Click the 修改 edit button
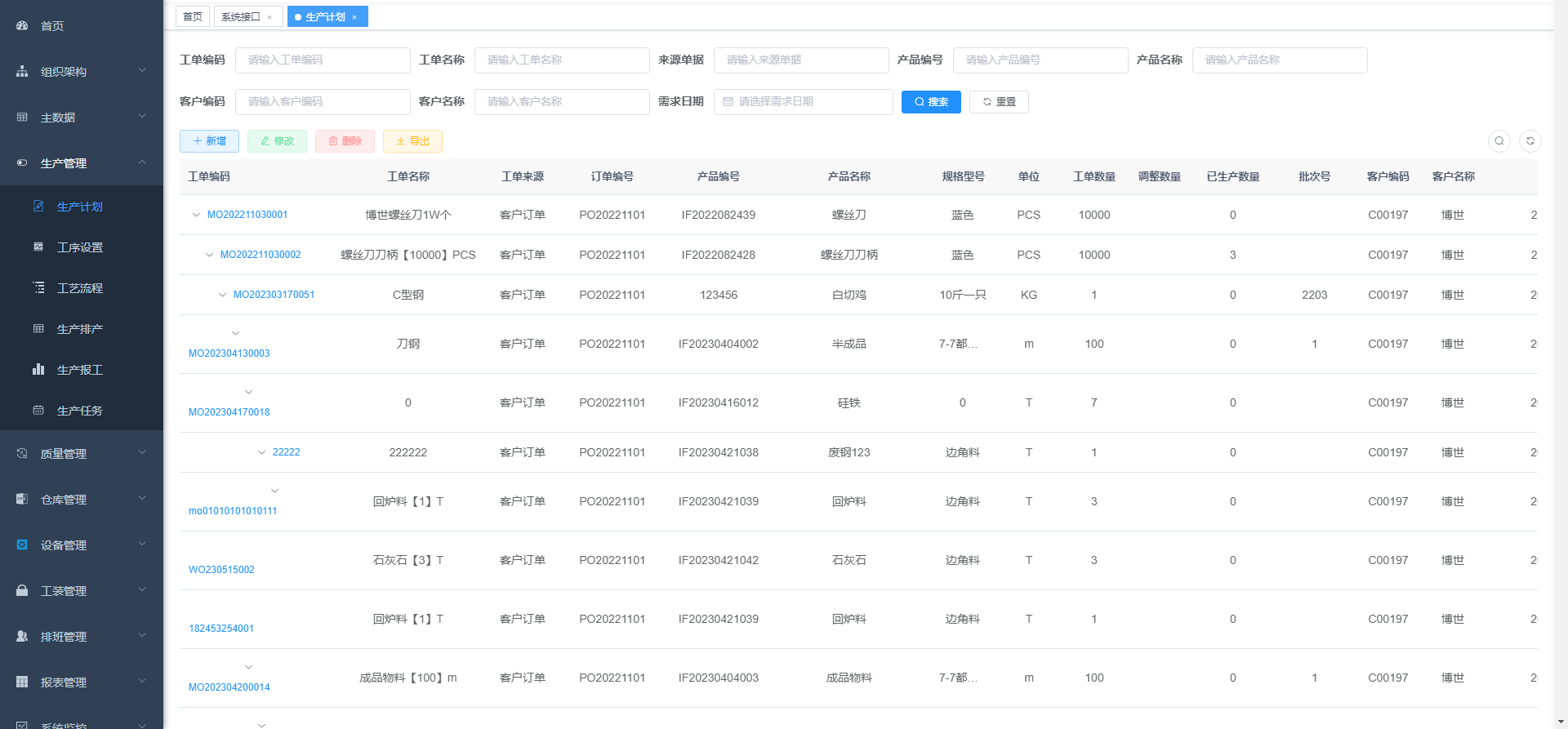Viewport: 1568px width, 729px height. click(x=277, y=141)
